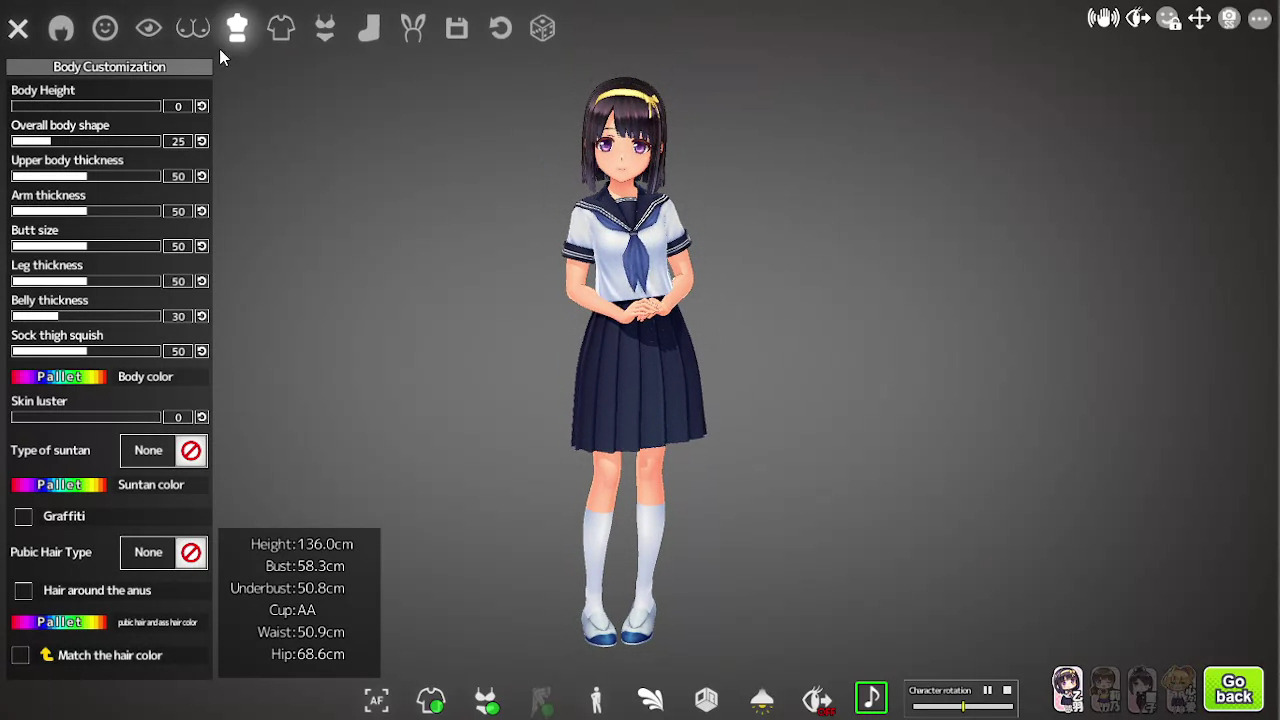1280x720 pixels.
Task: Click the Arm thickness value field
Action: point(178,211)
